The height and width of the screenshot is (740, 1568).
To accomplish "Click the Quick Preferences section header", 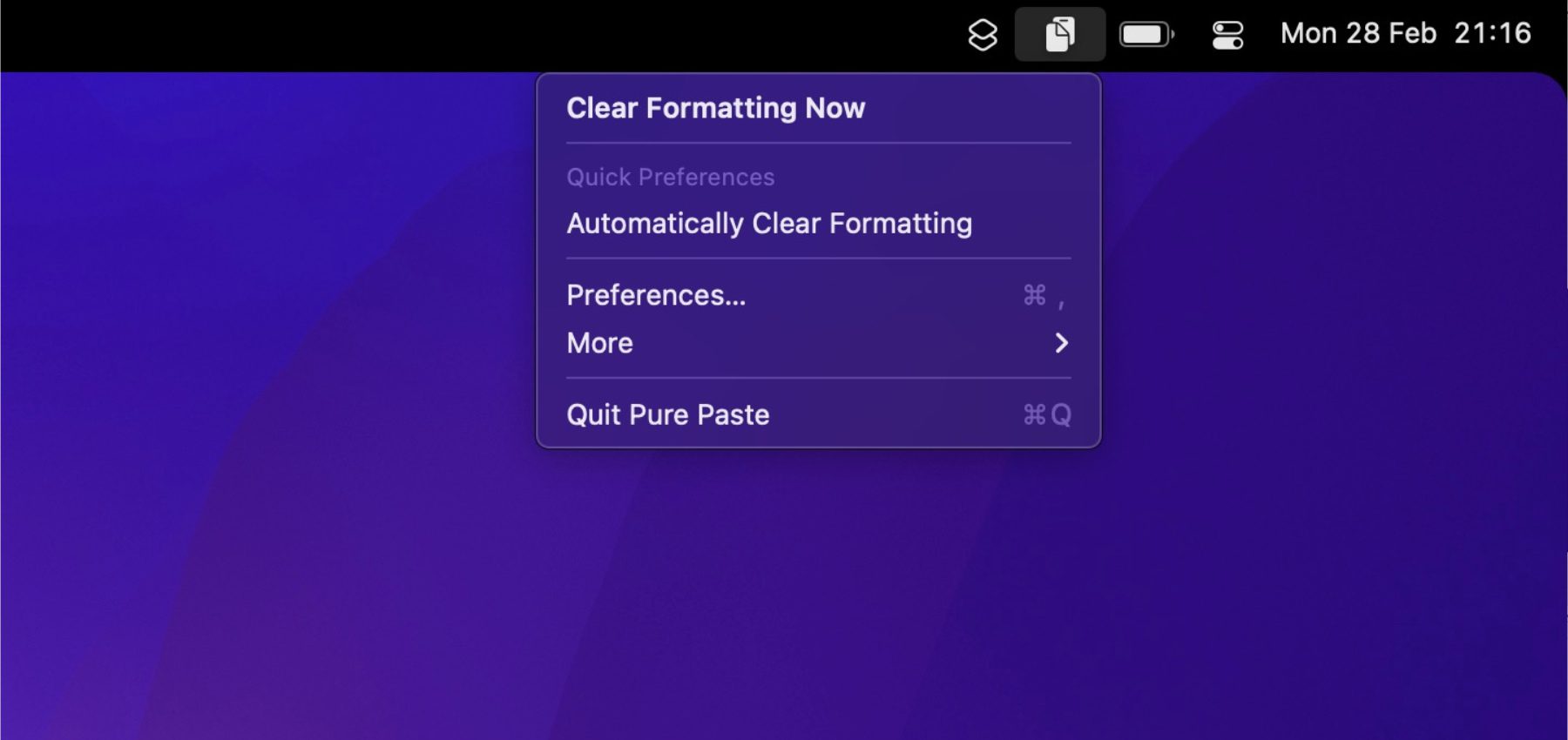I will 670,177.
